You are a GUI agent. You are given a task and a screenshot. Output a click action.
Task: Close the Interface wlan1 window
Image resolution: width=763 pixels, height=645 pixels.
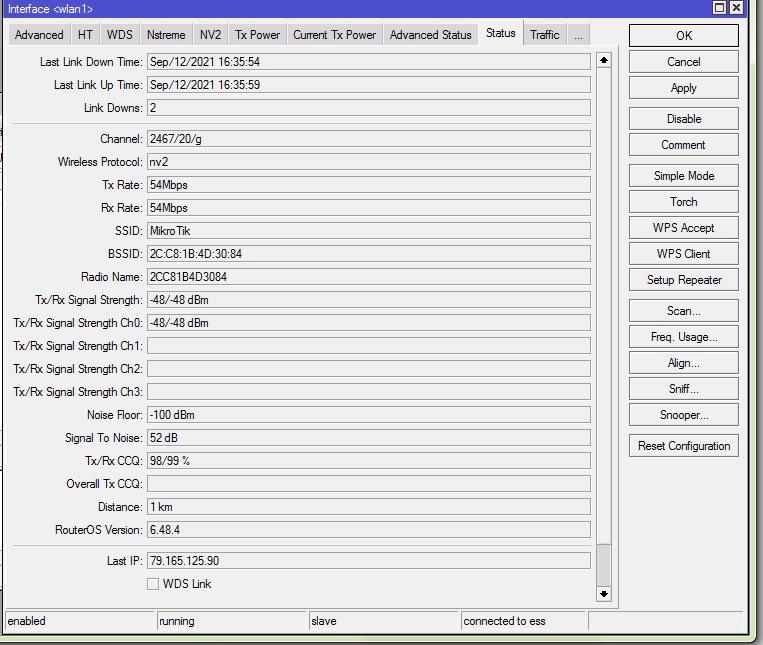[737, 7]
